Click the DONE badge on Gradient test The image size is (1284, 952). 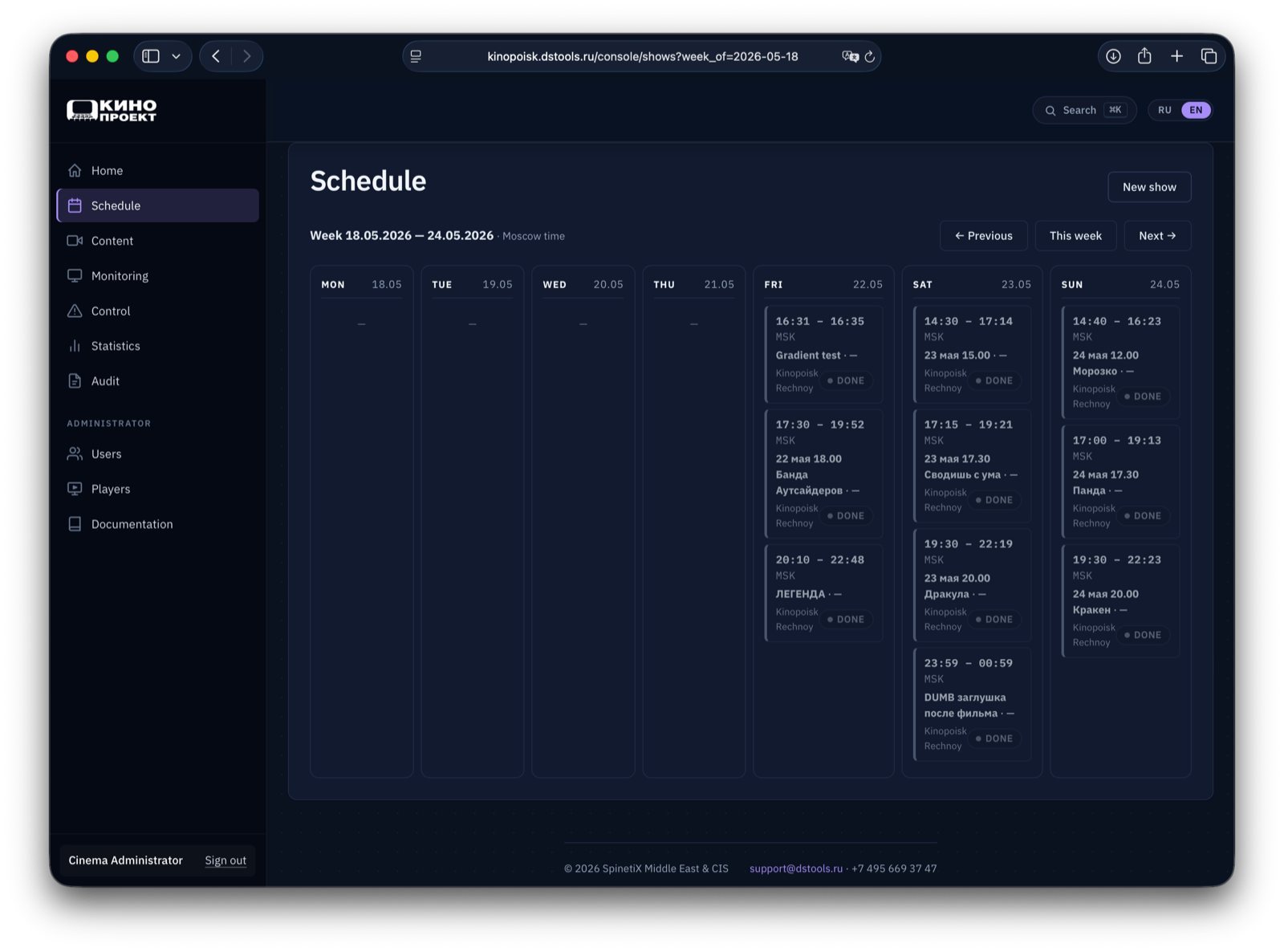846,380
